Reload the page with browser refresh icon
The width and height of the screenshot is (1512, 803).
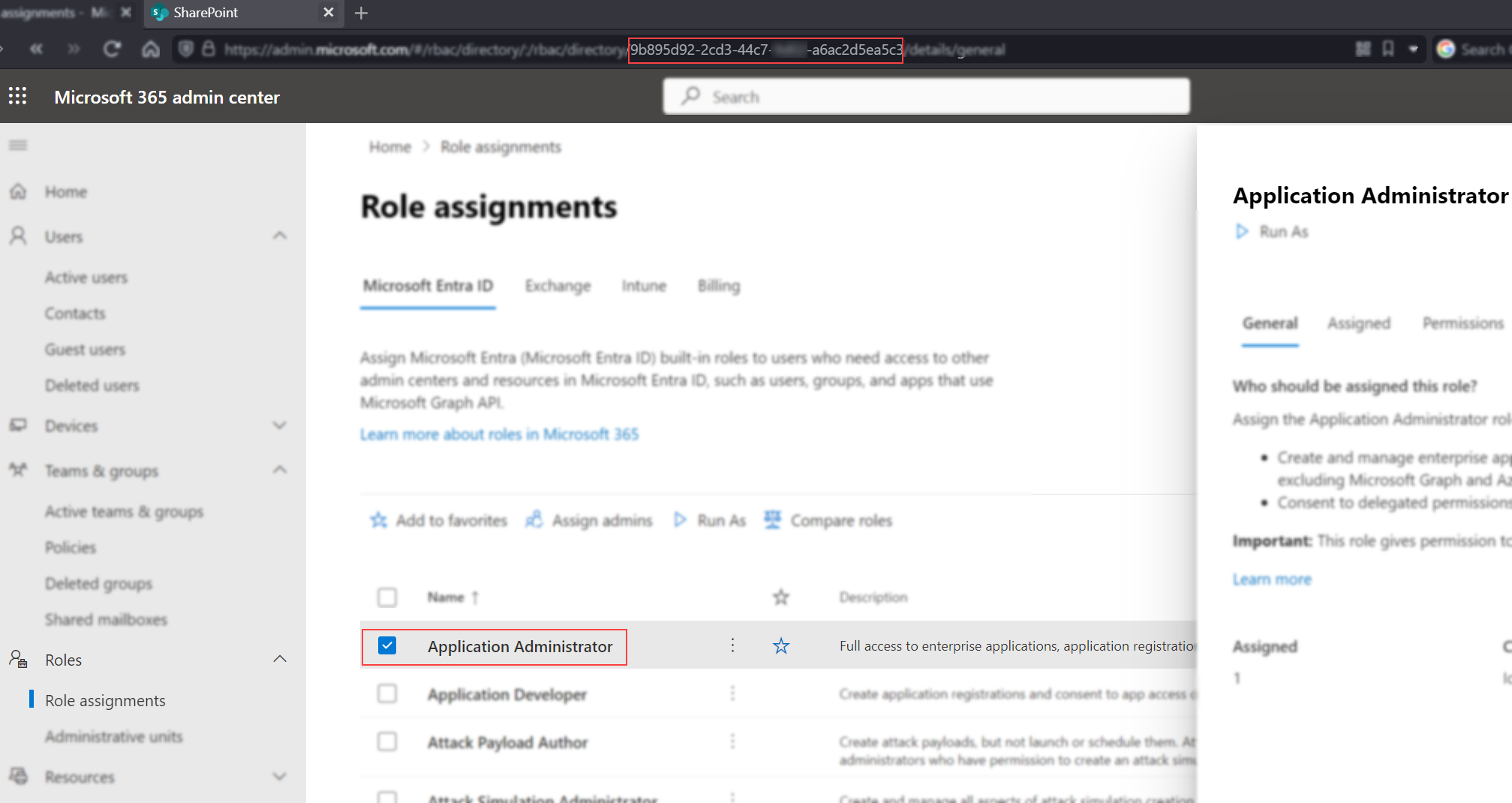112,50
